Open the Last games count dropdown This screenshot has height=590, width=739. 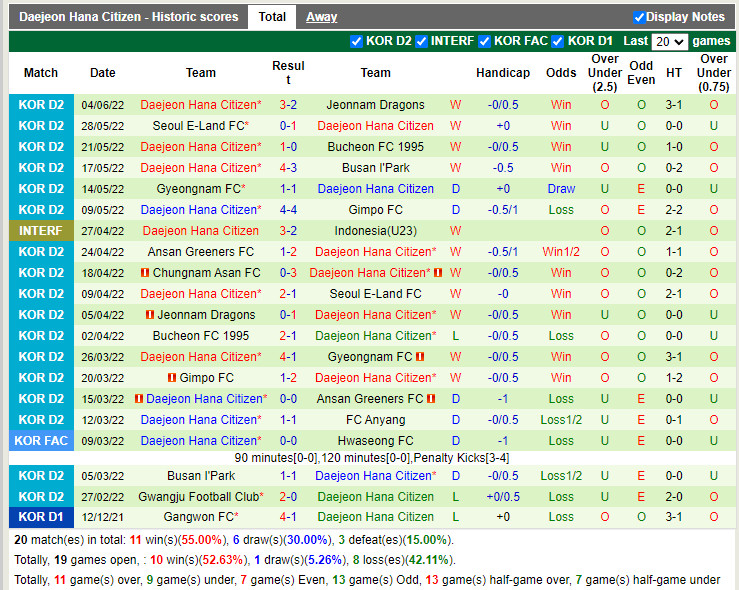pyautogui.click(x=669, y=42)
